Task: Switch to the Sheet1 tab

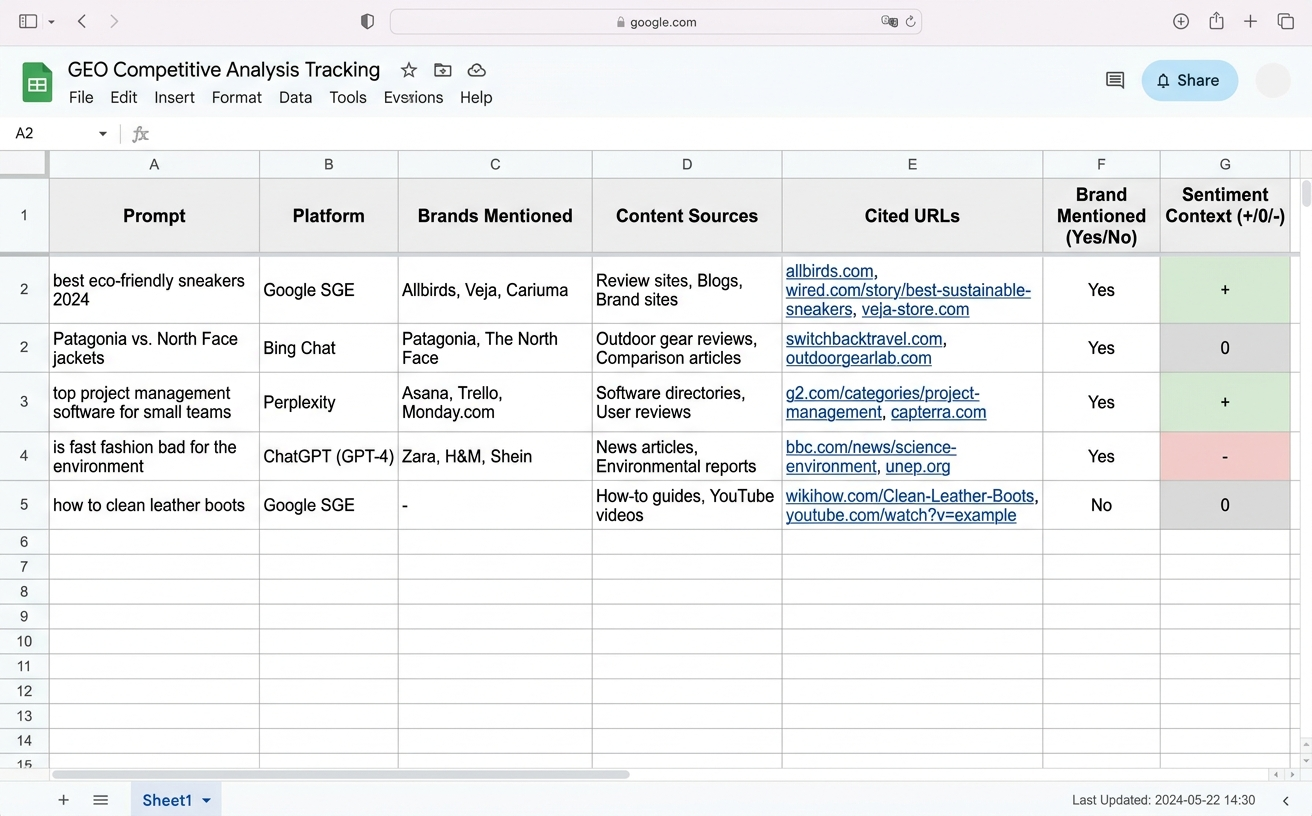Action: (x=167, y=800)
